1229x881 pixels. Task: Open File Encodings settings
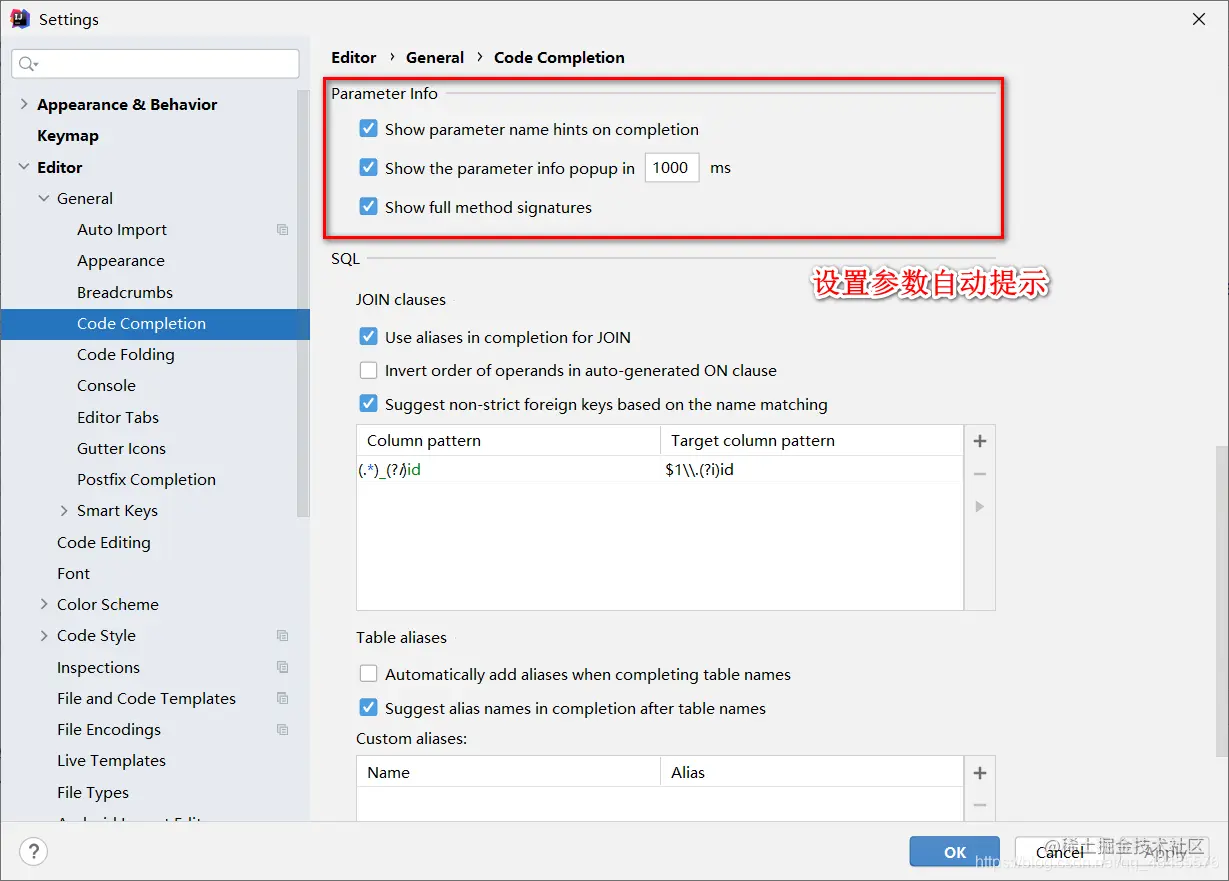109,729
